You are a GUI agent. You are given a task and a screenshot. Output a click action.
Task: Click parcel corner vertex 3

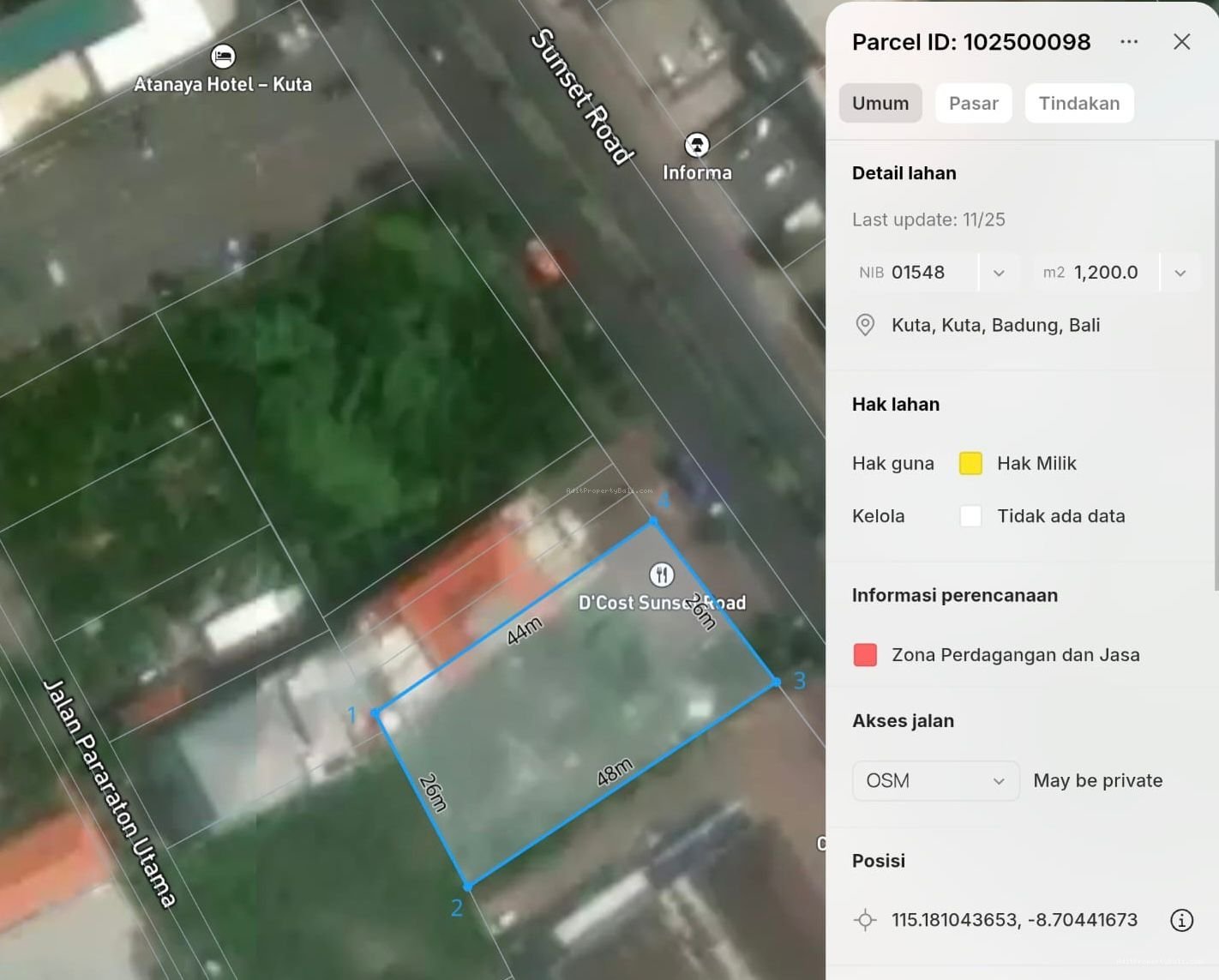pos(776,682)
